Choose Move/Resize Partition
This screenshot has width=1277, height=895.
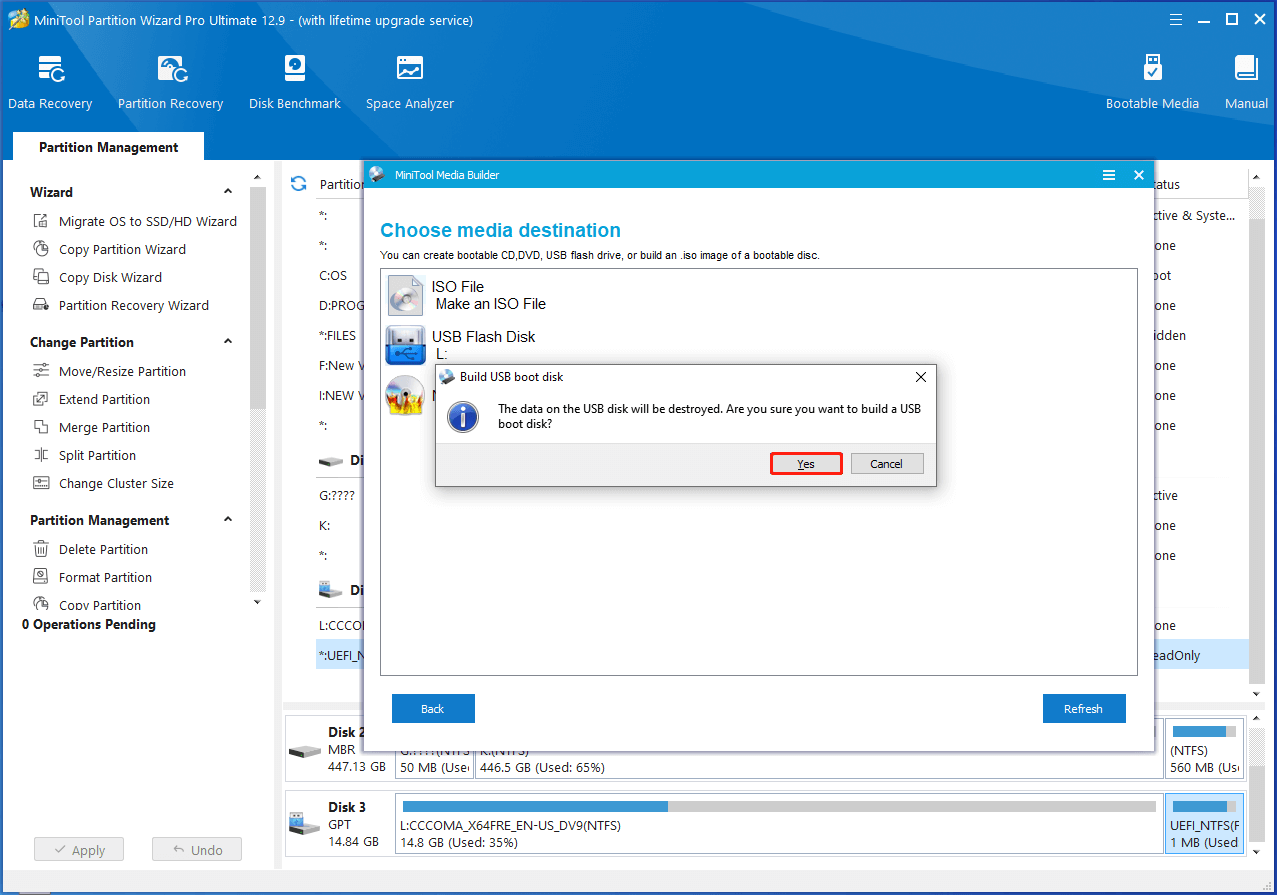pyautogui.click(x=109, y=371)
